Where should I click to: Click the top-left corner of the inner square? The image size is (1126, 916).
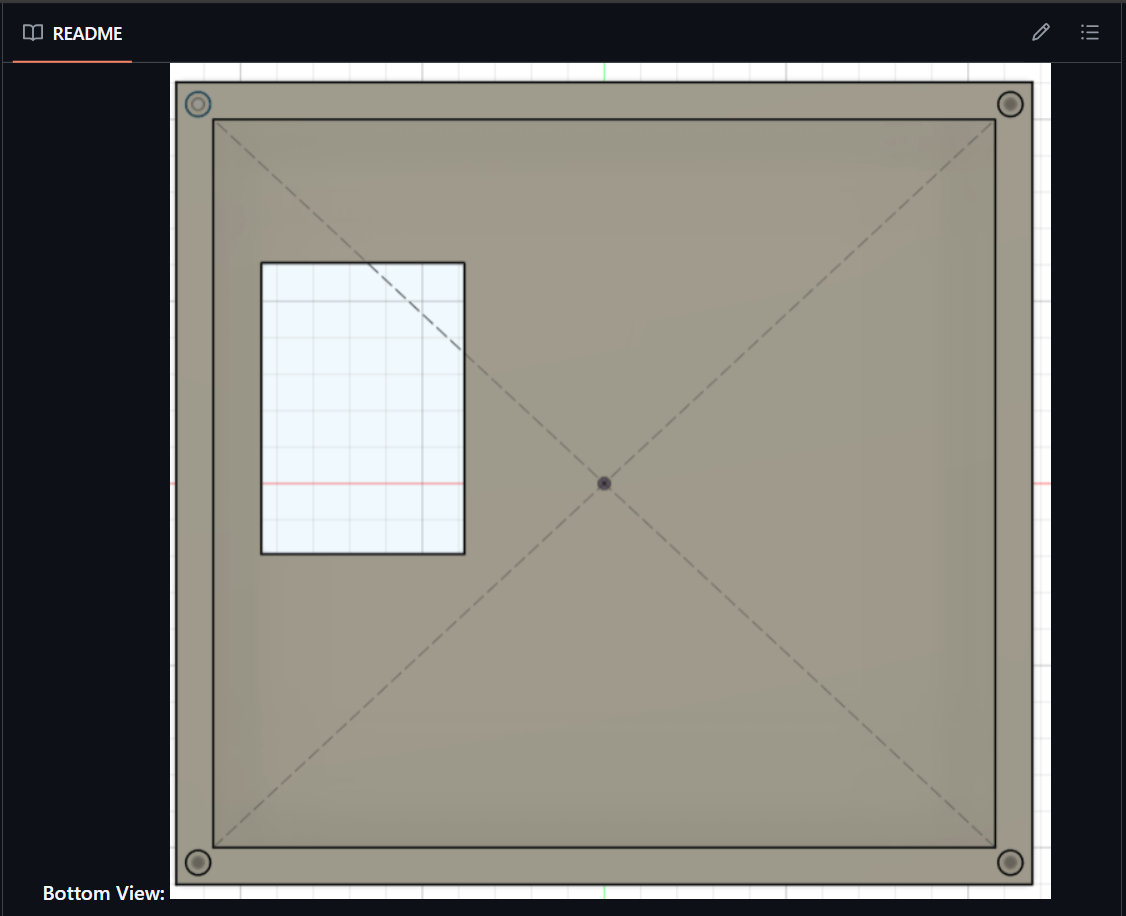pyautogui.click(x=214, y=120)
